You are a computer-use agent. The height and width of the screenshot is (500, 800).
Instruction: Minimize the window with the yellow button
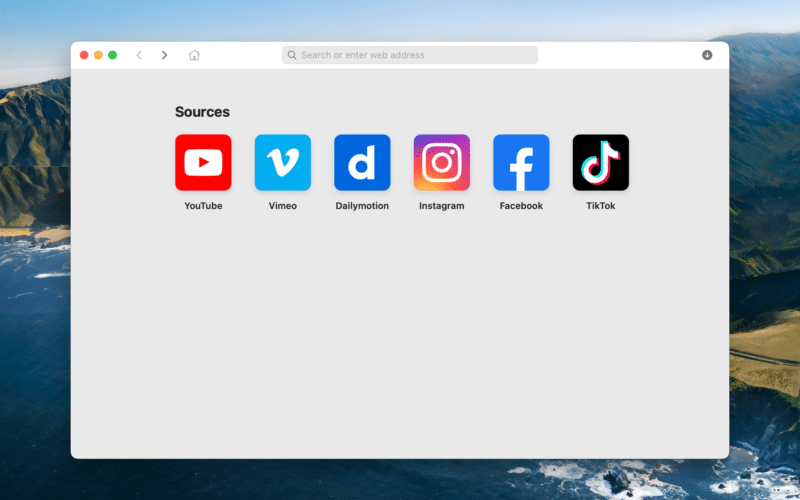pos(98,55)
